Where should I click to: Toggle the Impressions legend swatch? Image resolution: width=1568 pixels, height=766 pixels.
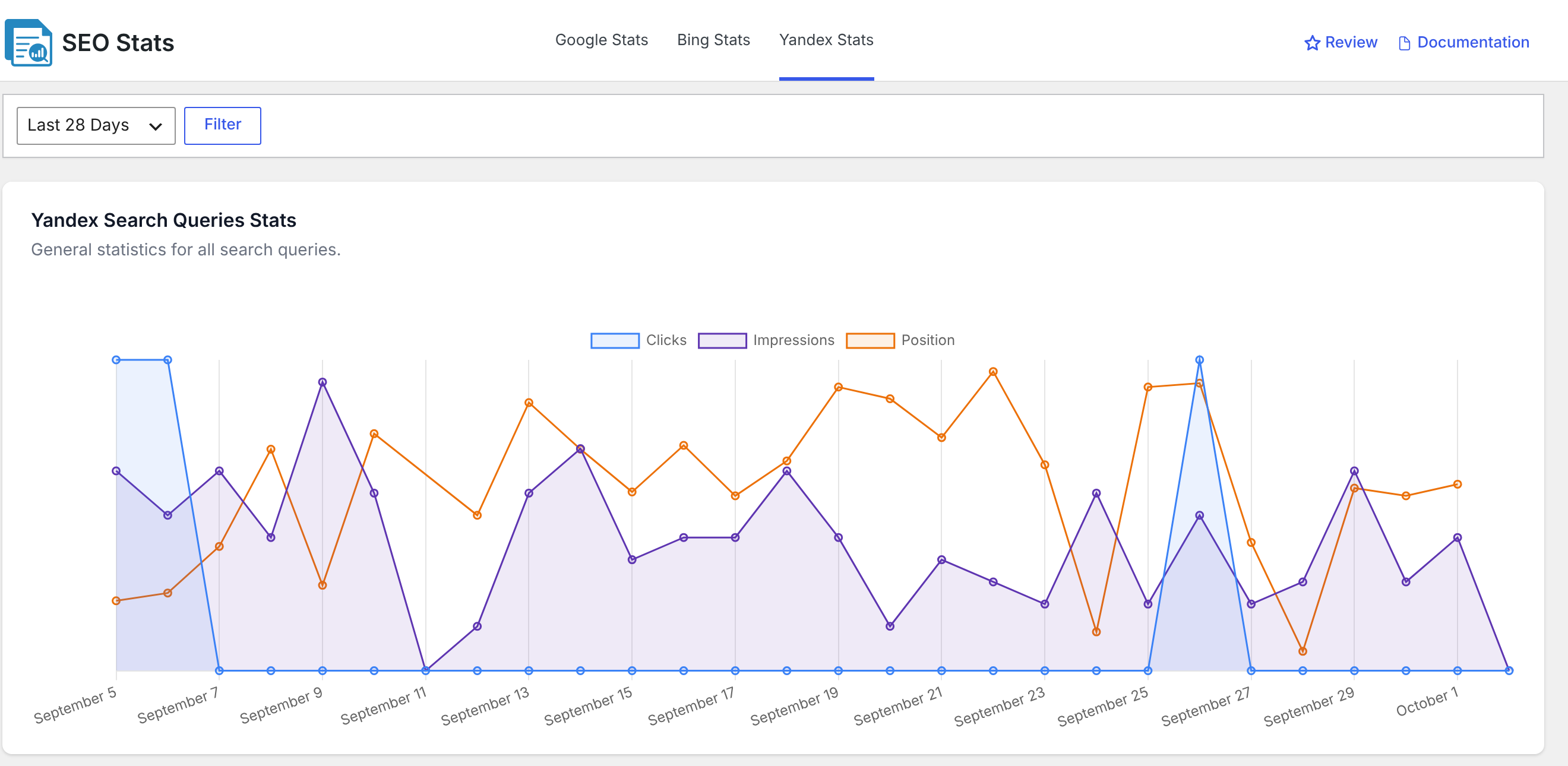(722, 340)
